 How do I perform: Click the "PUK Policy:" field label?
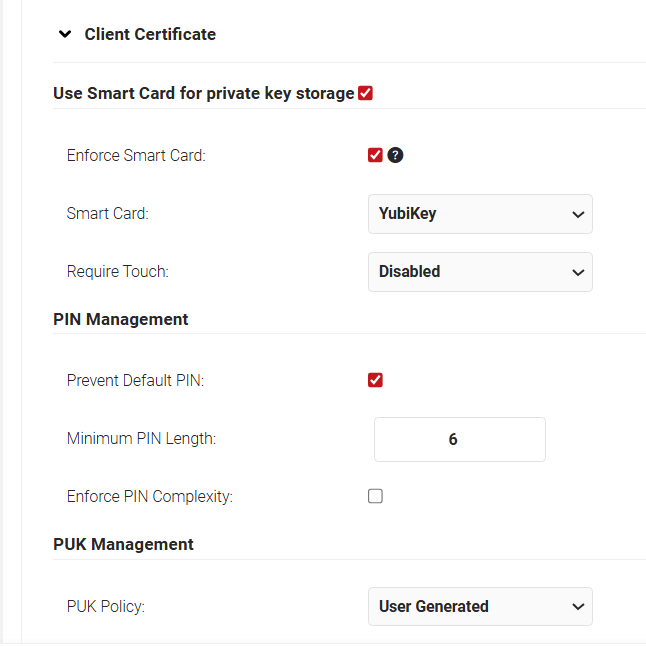(x=106, y=606)
